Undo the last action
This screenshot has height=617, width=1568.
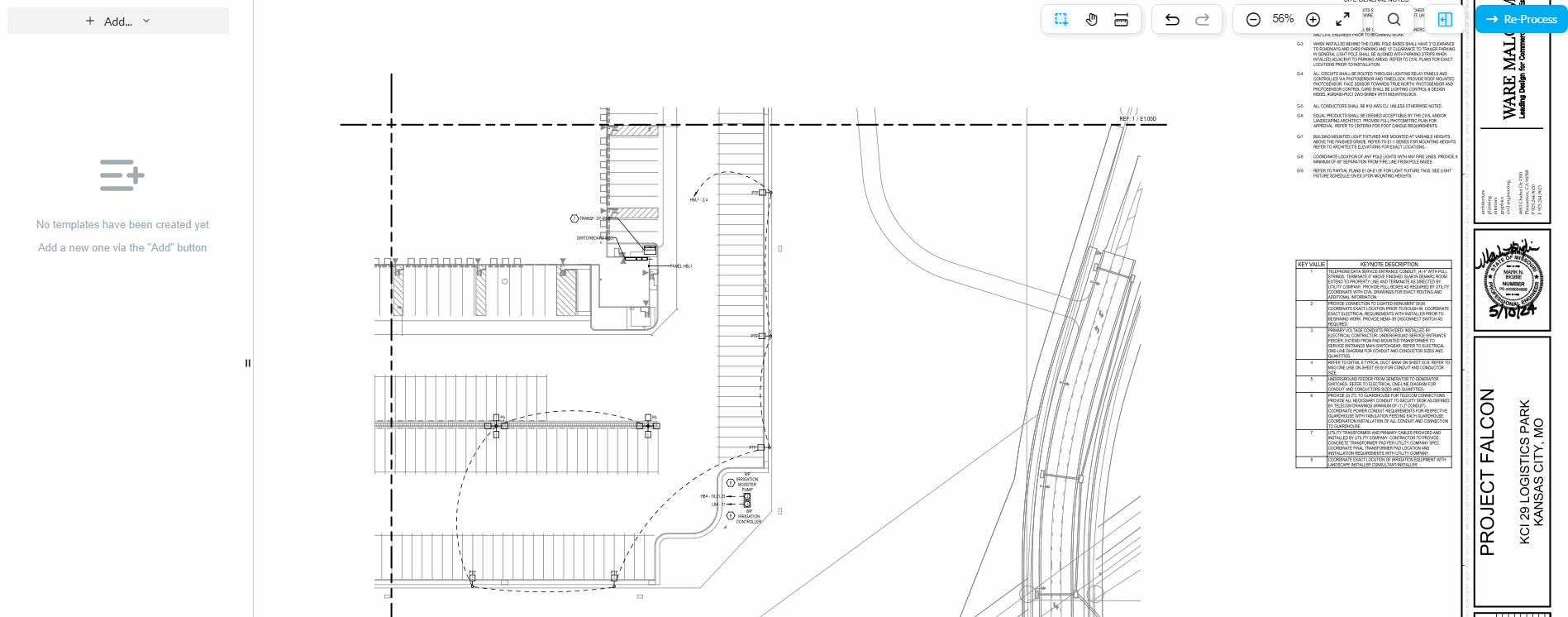click(x=1172, y=19)
